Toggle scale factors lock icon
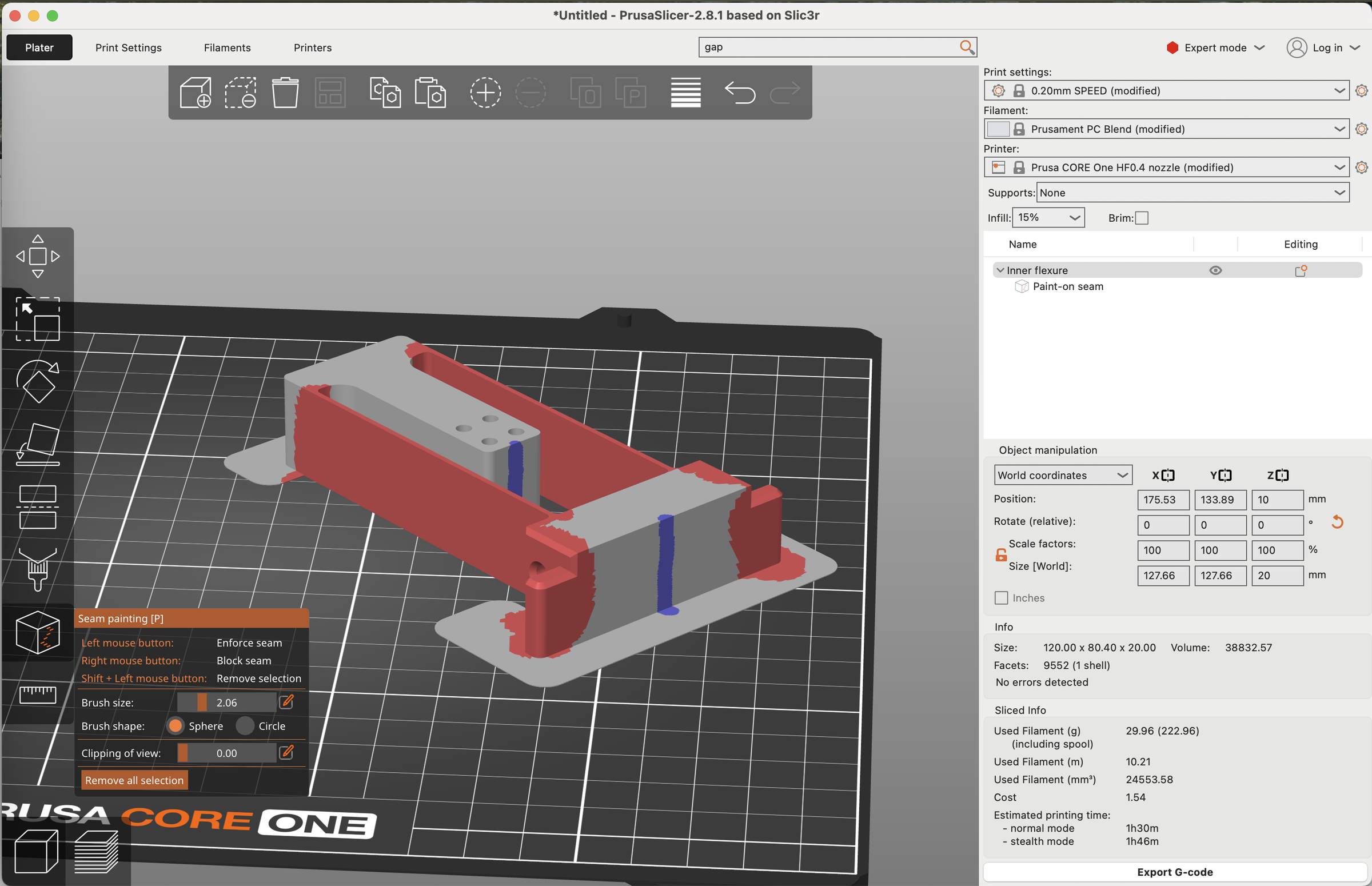Viewport: 1372px width, 886px height. [x=1001, y=555]
